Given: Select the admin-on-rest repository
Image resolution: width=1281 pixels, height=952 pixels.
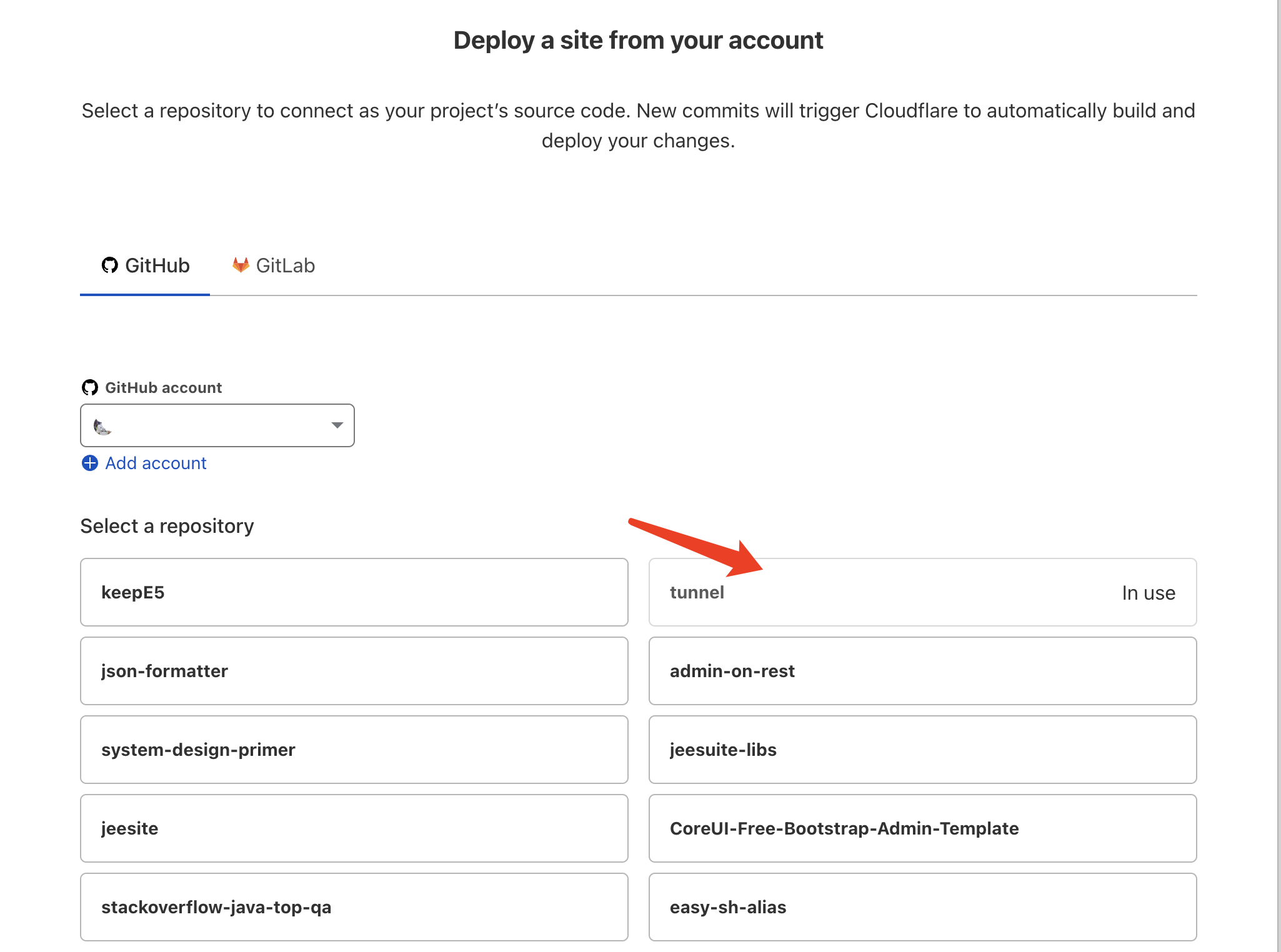Looking at the screenshot, I should (921, 670).
